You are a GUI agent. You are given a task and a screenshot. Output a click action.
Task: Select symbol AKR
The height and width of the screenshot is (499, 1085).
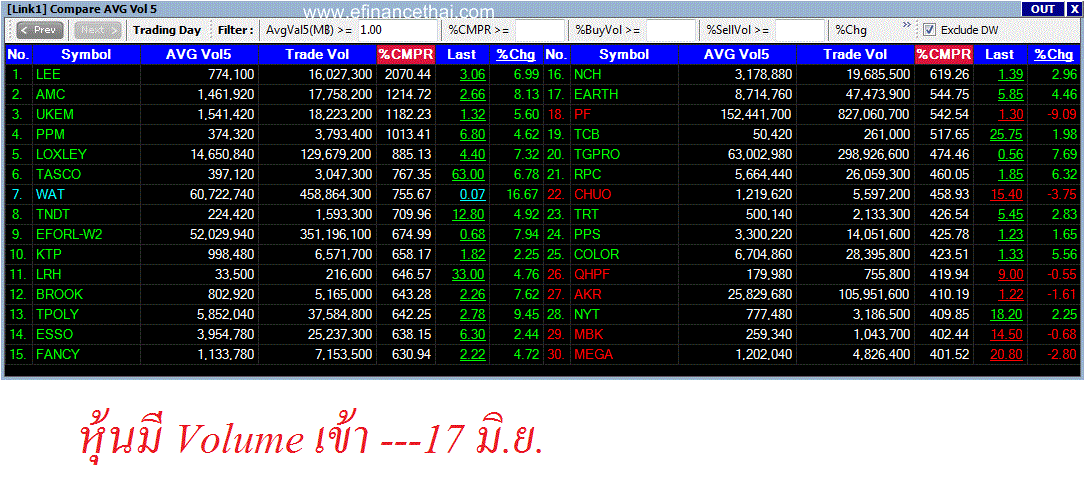587,295
